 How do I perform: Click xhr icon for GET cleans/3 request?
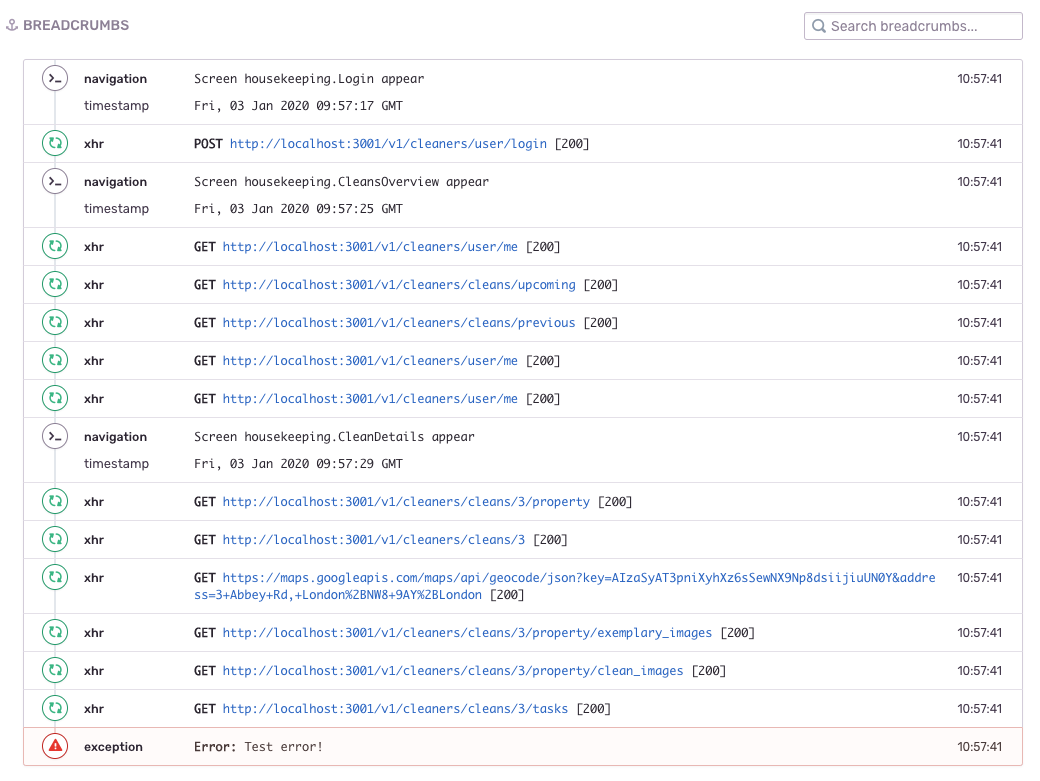[55, 539]
